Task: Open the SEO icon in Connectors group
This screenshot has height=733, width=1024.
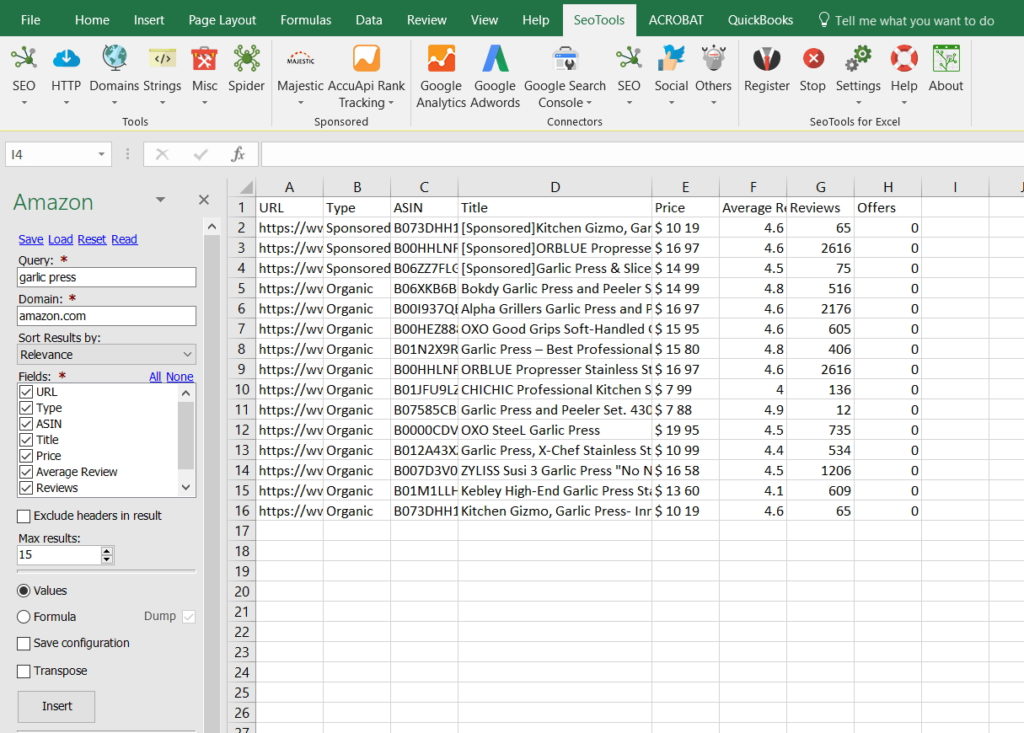Action: point(629,58)
